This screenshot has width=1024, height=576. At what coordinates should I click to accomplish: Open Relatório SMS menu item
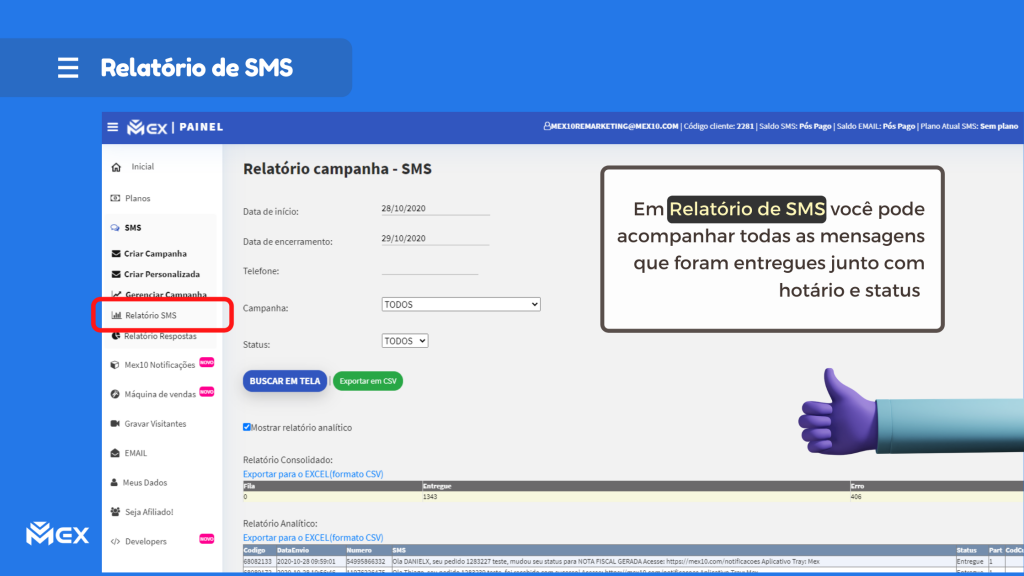click(151, 315)
